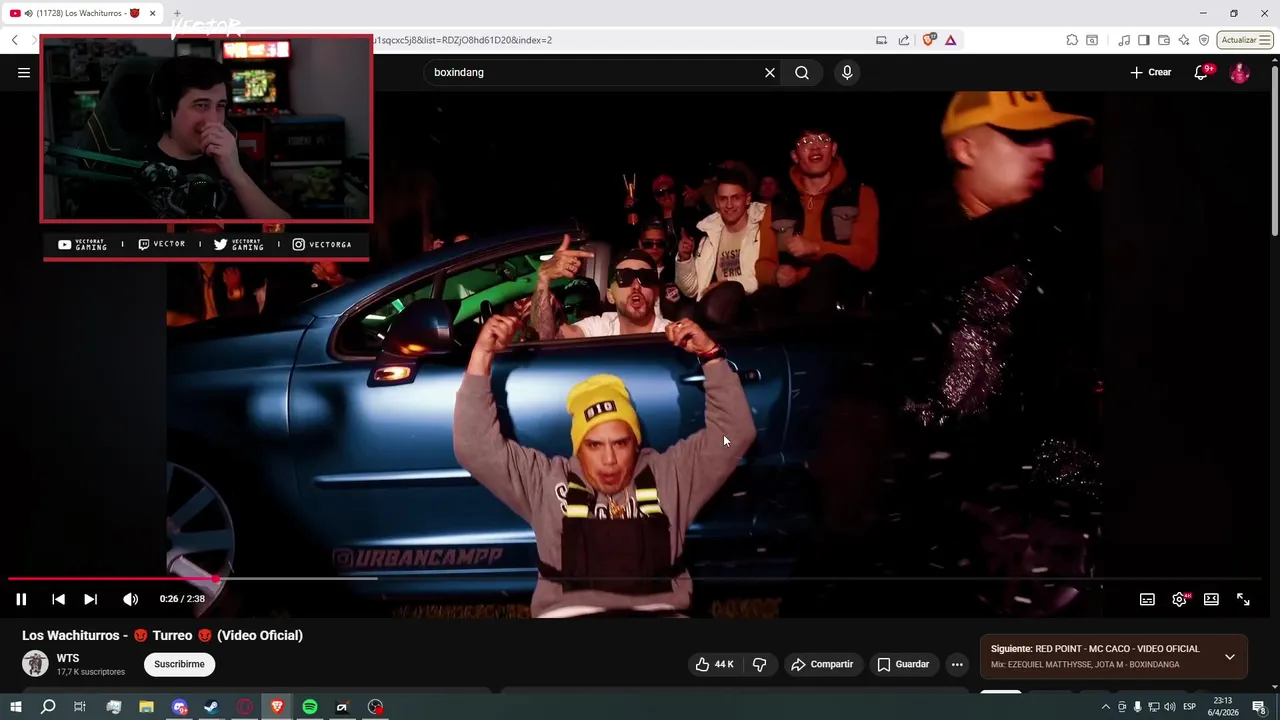Expand the Siguiente playlist panel chevron
This screenshot has height=720, width=1280.
click(x=1230, y=657)
